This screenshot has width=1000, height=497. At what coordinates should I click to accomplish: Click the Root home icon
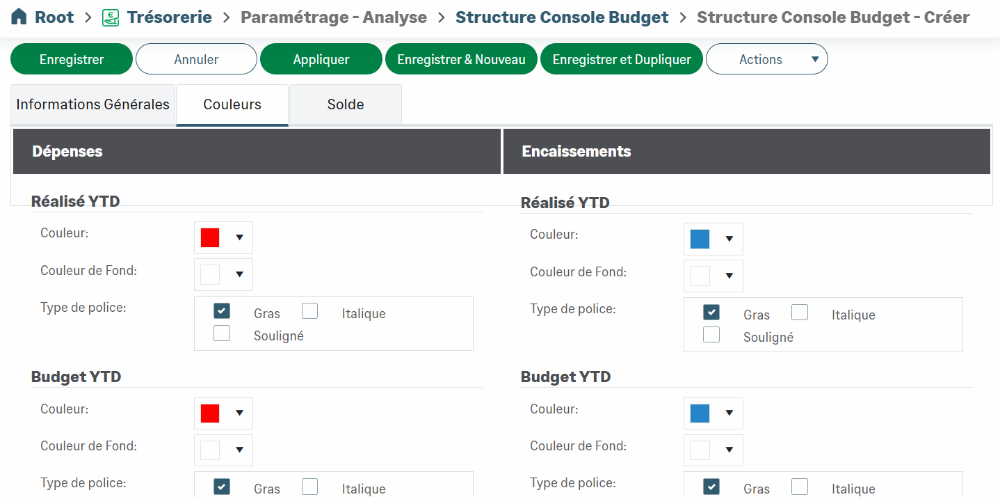click(x=18, y=17)
